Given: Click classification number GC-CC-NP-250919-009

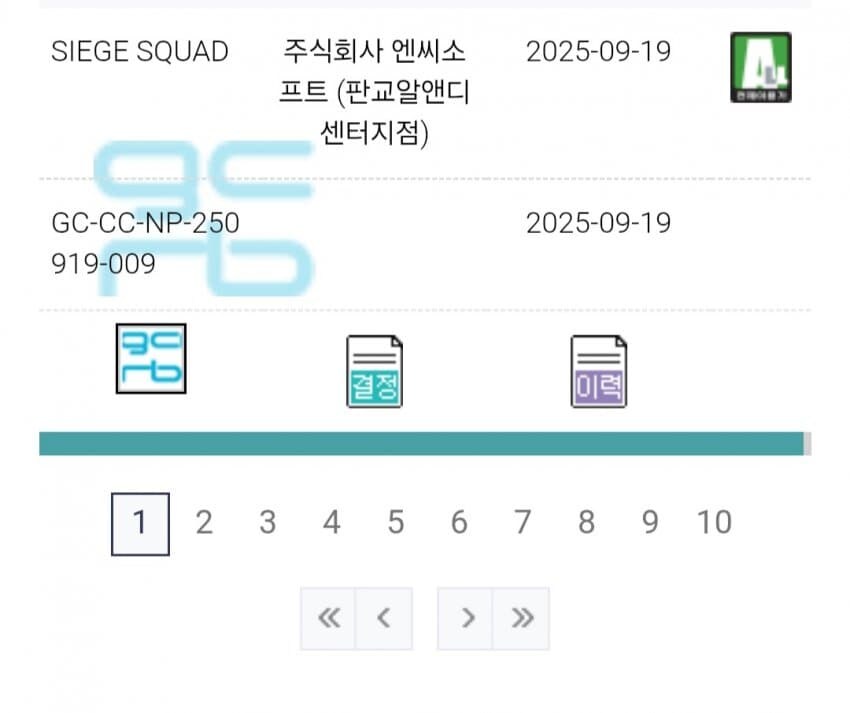Looking at the screenshot, I should 146,244.
